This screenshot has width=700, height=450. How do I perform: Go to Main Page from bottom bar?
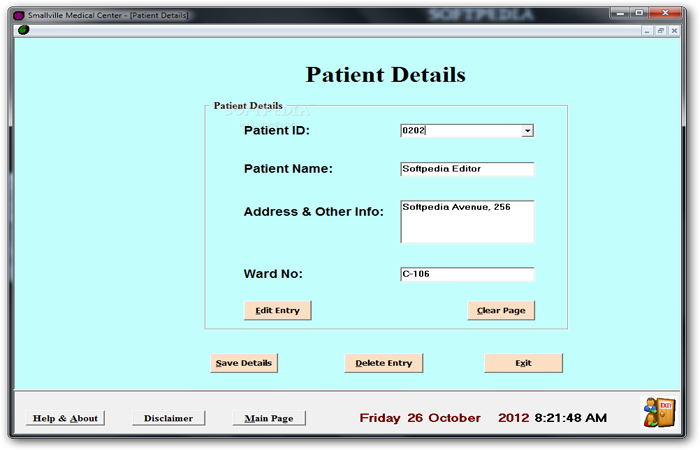268,418
